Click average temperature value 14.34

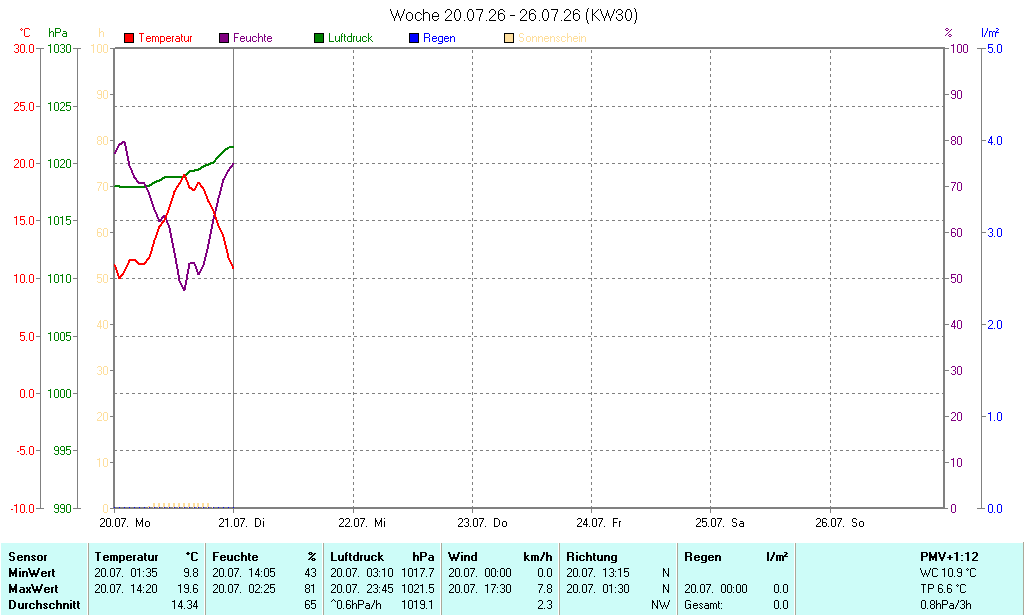click(185, 605)
